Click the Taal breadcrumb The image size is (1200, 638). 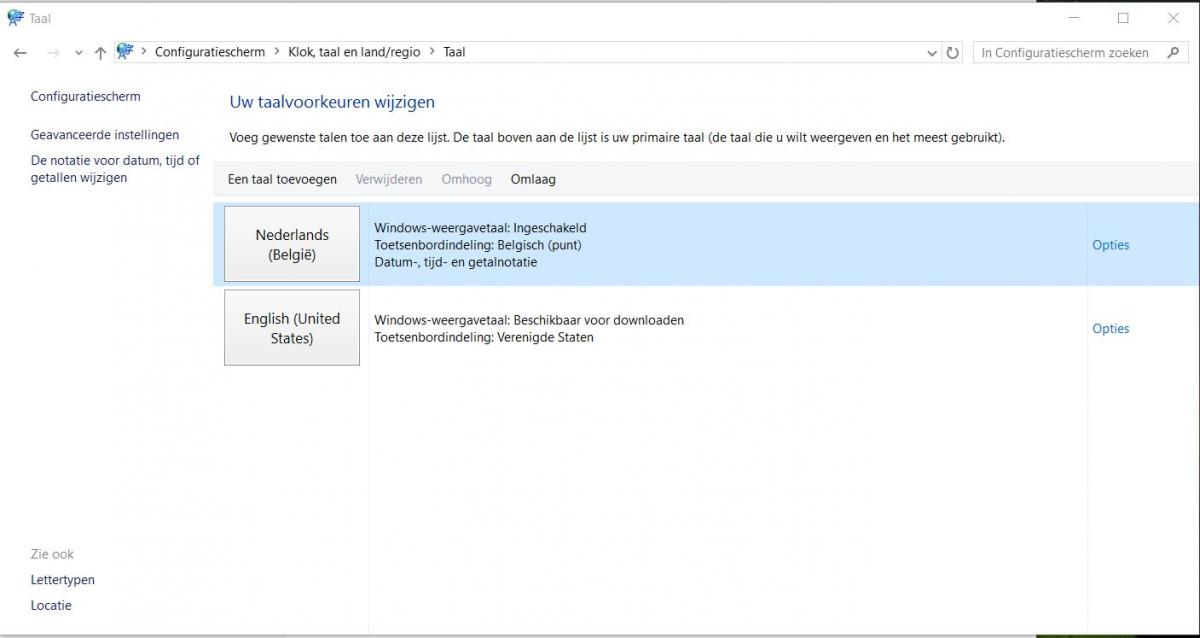tap(454, 52)
